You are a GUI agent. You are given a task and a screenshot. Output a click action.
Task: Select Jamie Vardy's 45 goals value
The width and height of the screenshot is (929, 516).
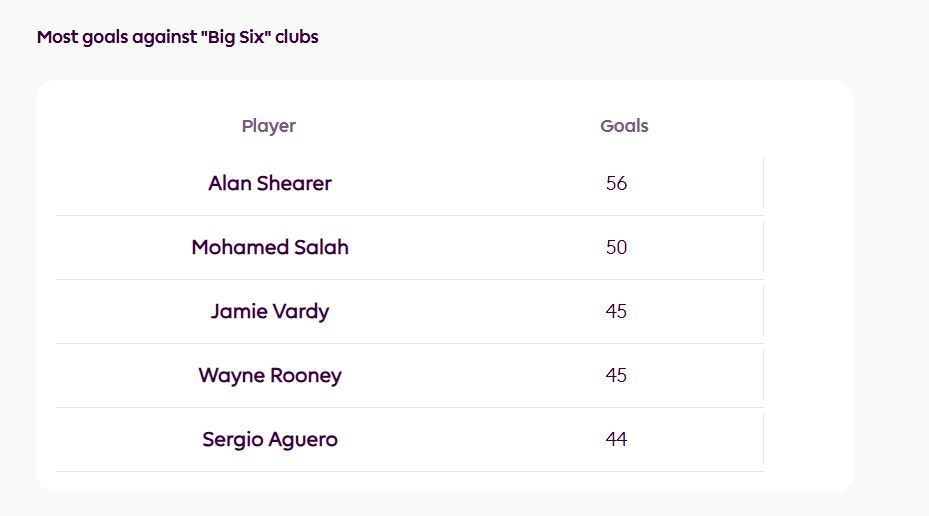[x=616, y=312]
